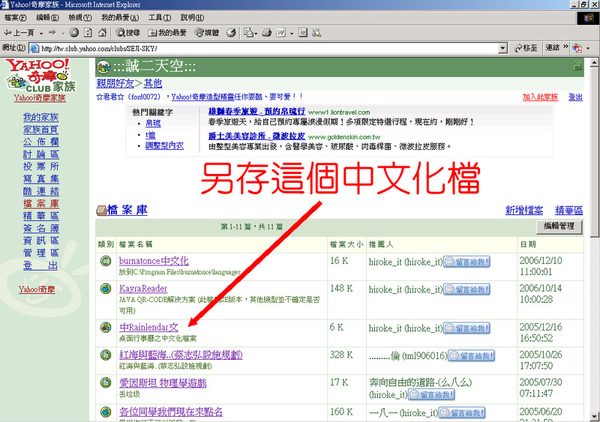Open the 說明(H) menu

pos(192,18)
